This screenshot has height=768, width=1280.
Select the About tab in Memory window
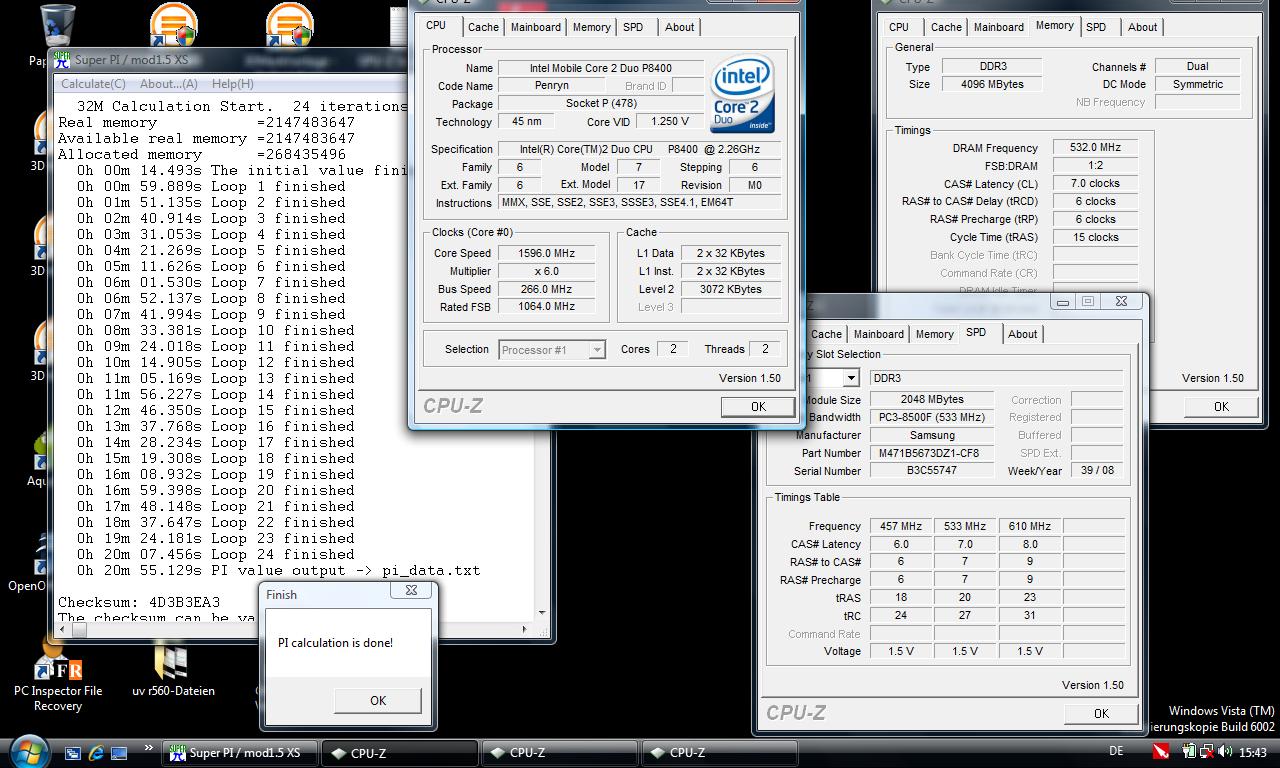[1142, 27]
